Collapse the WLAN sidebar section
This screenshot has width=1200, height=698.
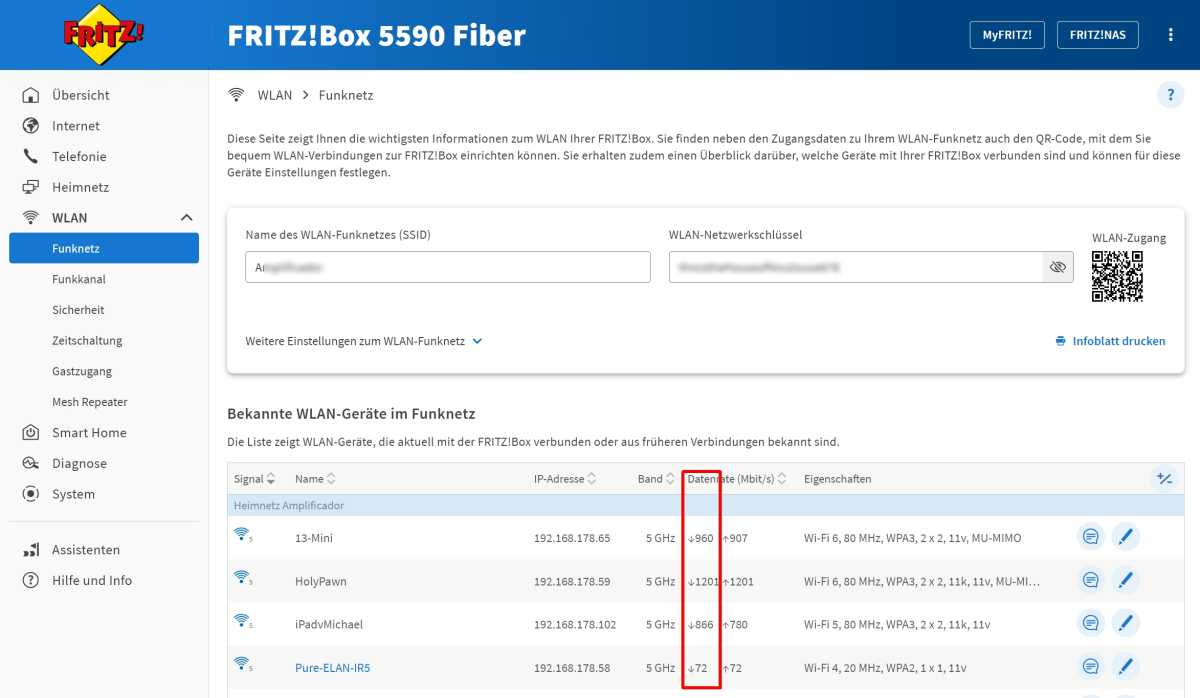click(x=186, y=218)
